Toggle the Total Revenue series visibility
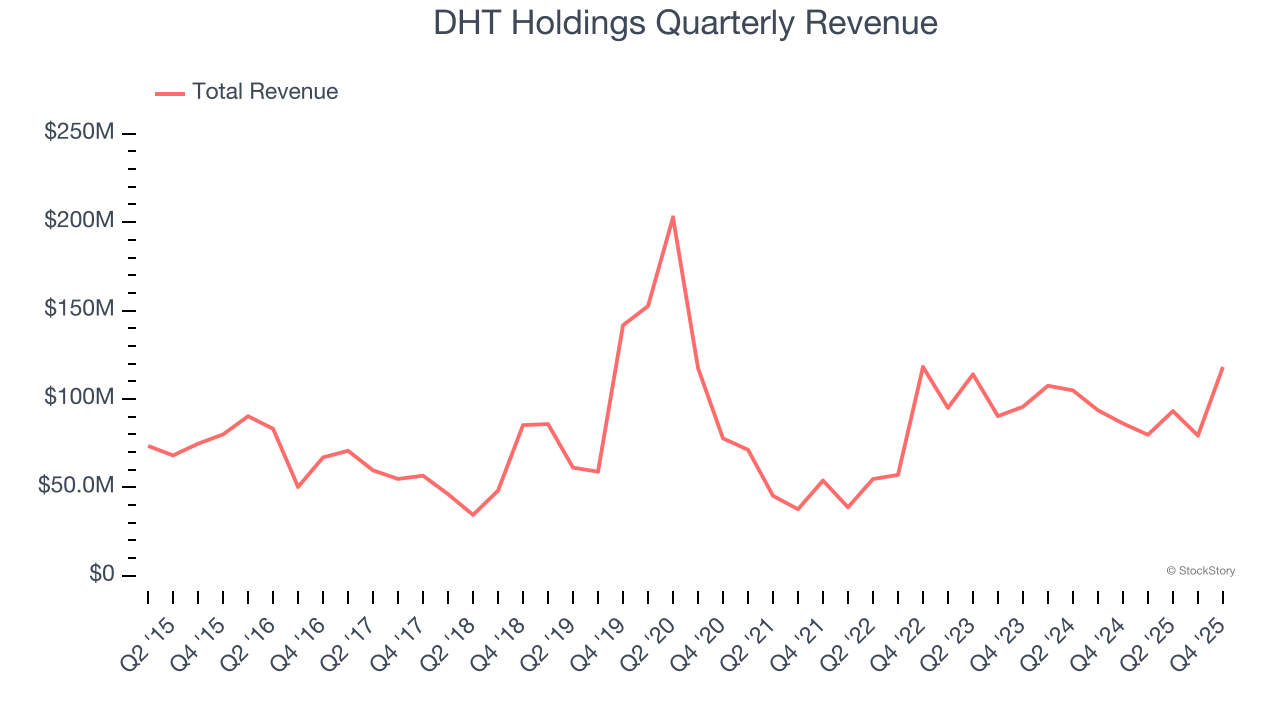 pyautogui.click(x=247, y=91)
